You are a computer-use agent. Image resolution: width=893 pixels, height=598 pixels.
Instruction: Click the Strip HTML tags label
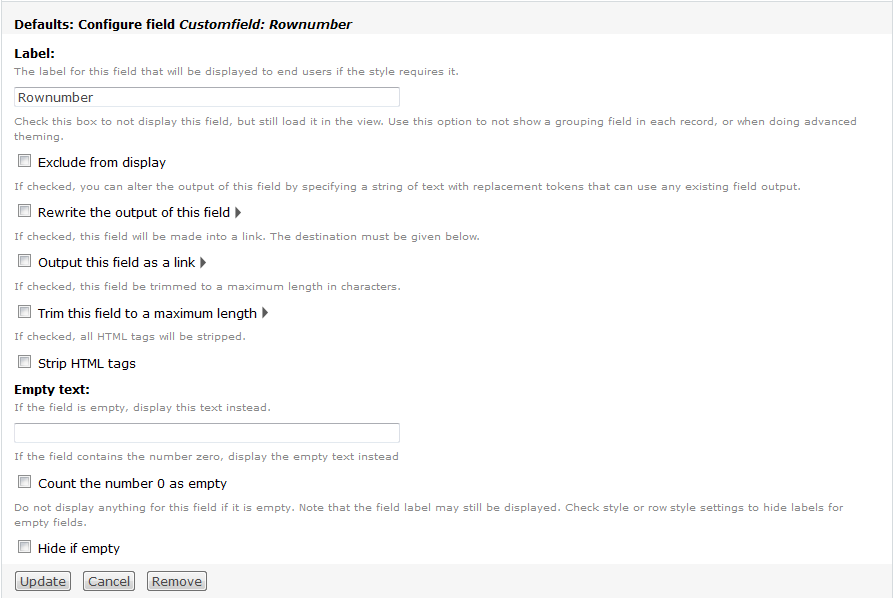87,363
